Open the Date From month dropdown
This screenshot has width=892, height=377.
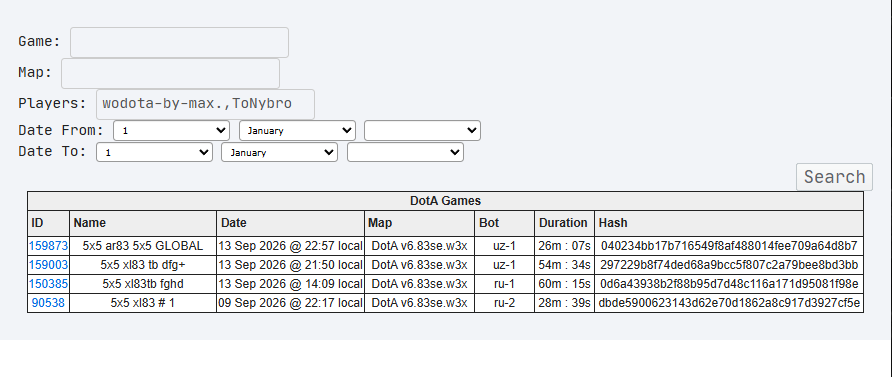(x=298, y=130)
